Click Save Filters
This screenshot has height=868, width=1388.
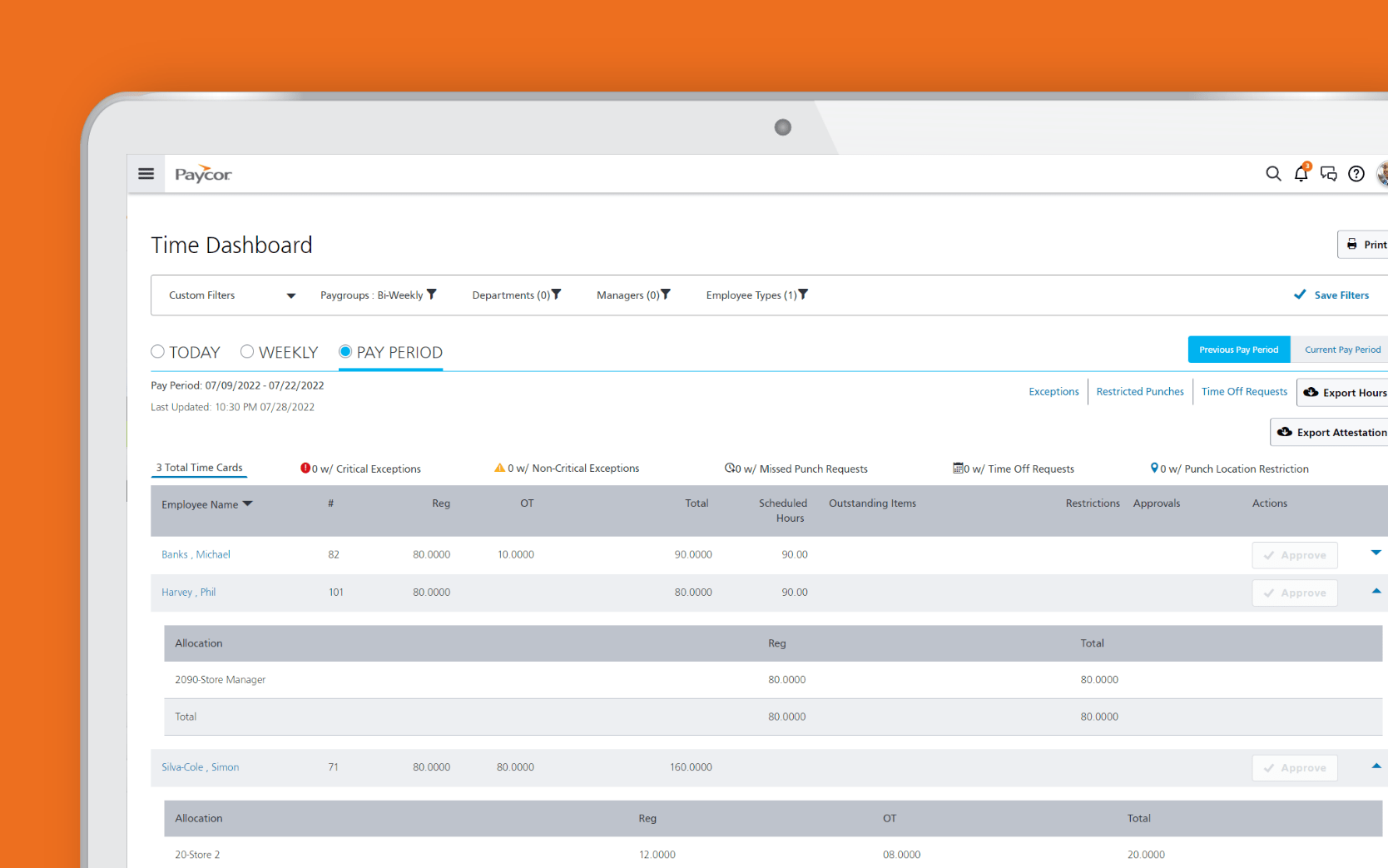1332,295
